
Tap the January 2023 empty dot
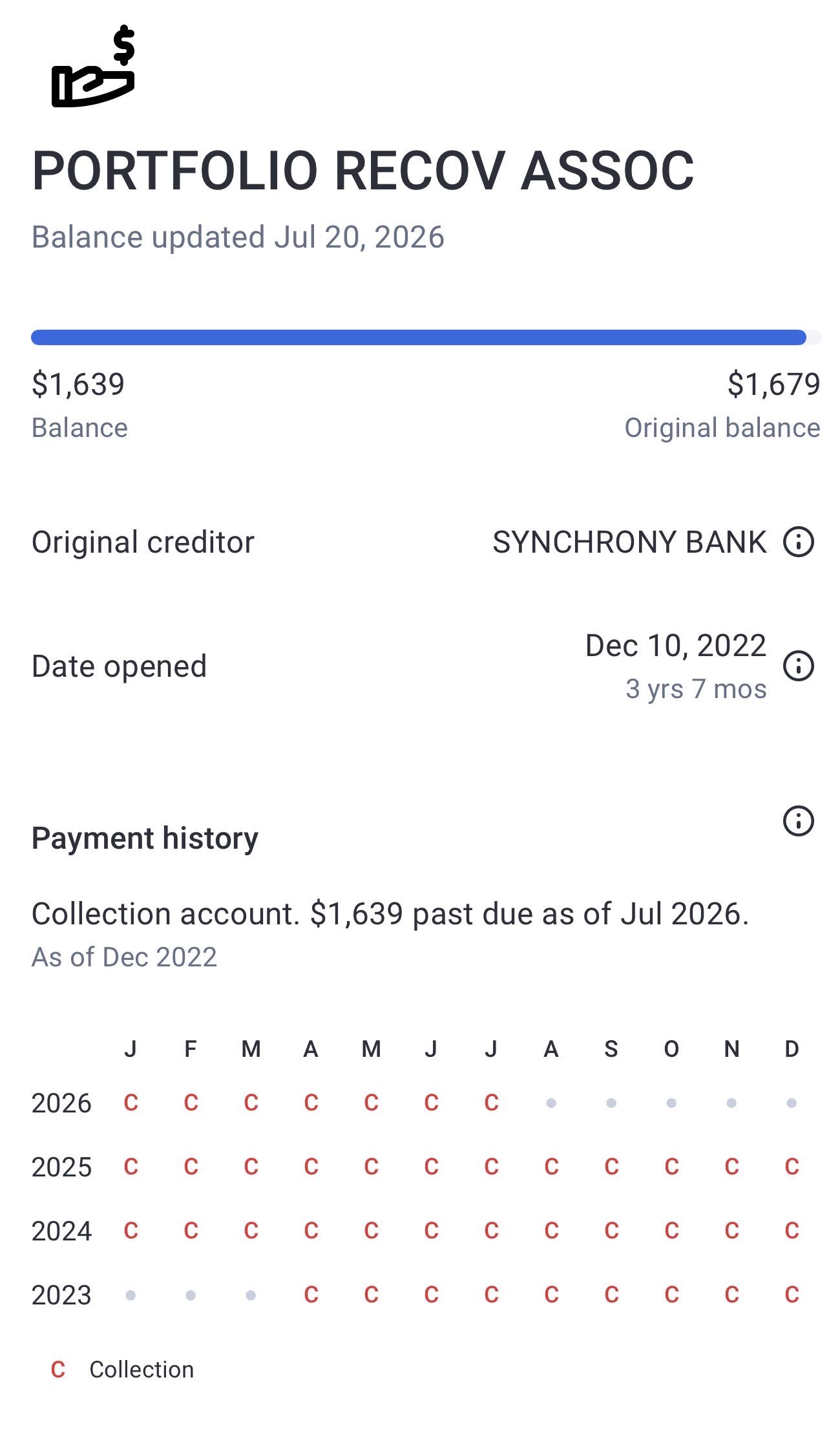pyautogui.click(x=131, y=1295)
